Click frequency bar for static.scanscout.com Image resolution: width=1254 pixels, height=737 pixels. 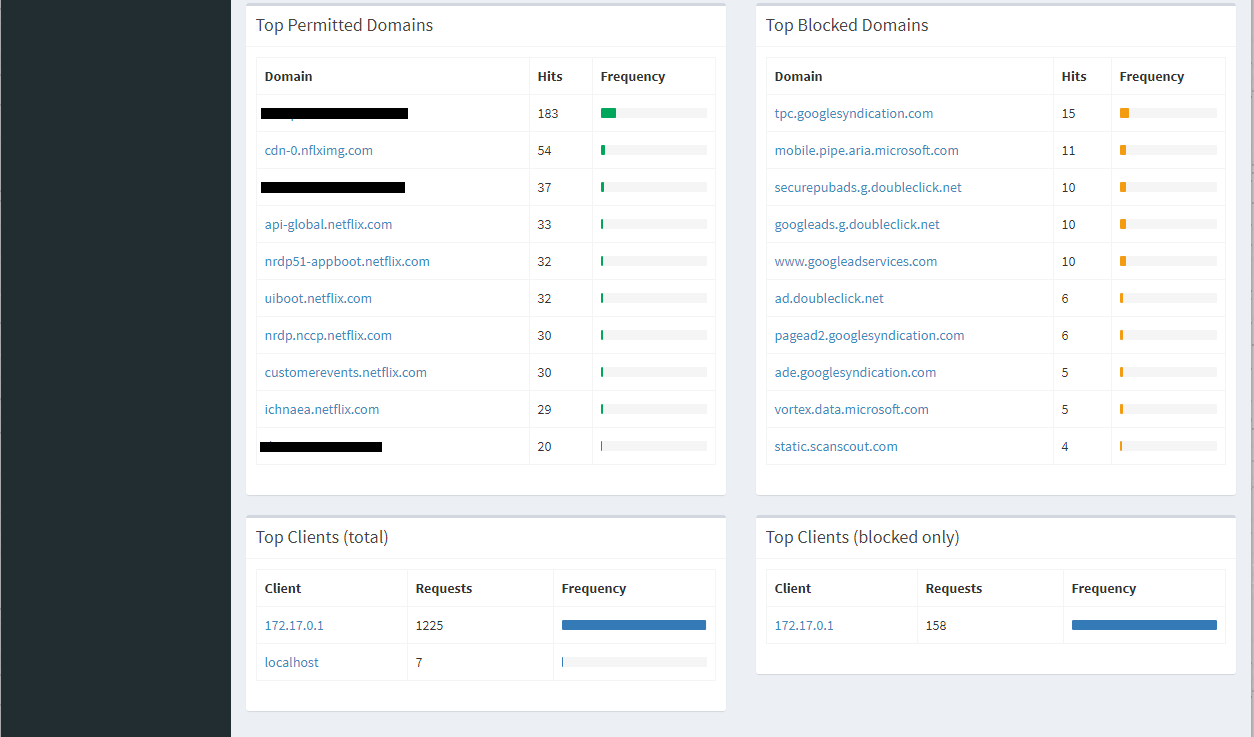point(1168,446)
